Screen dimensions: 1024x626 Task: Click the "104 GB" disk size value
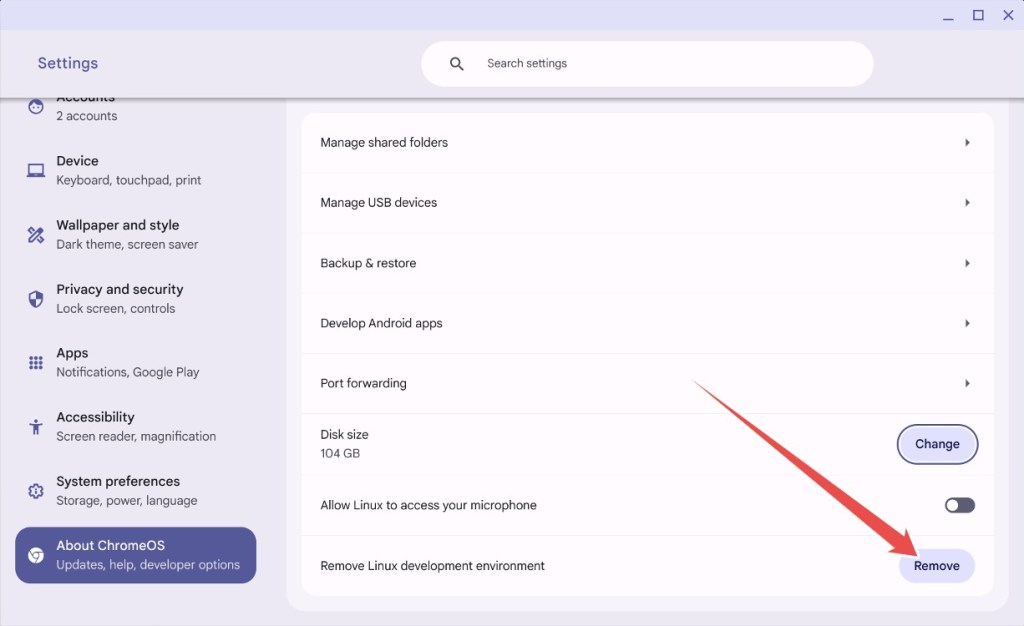click(x=340, y=454)
